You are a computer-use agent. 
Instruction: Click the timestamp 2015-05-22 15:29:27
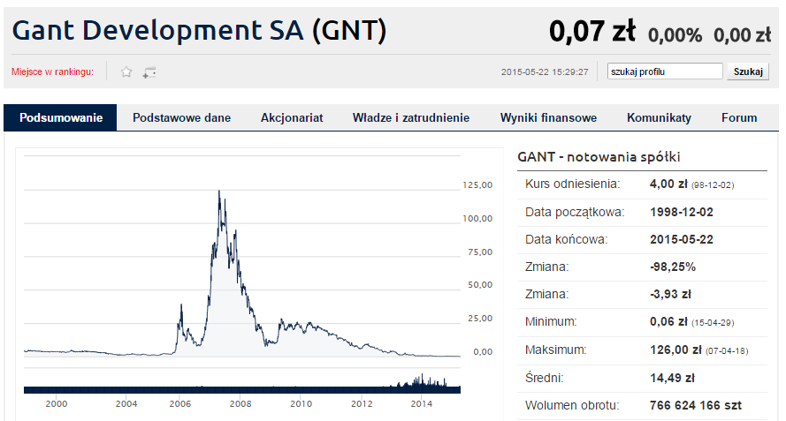point(544,72)
